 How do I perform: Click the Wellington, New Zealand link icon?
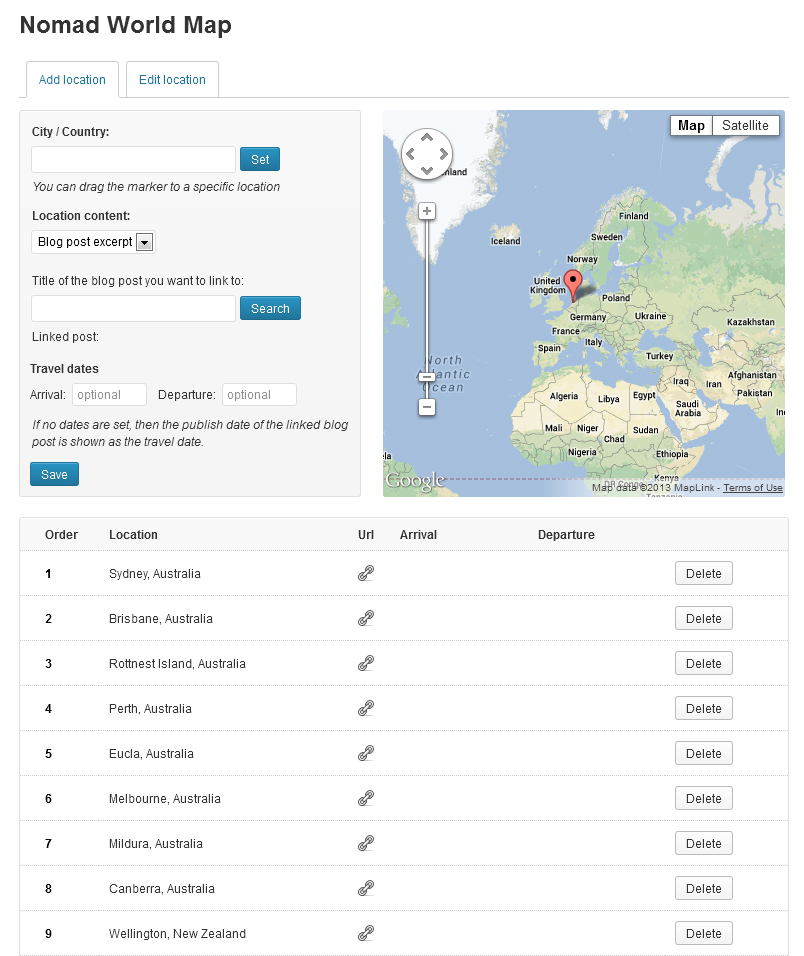pyautogui.click(x=366, y=934)
